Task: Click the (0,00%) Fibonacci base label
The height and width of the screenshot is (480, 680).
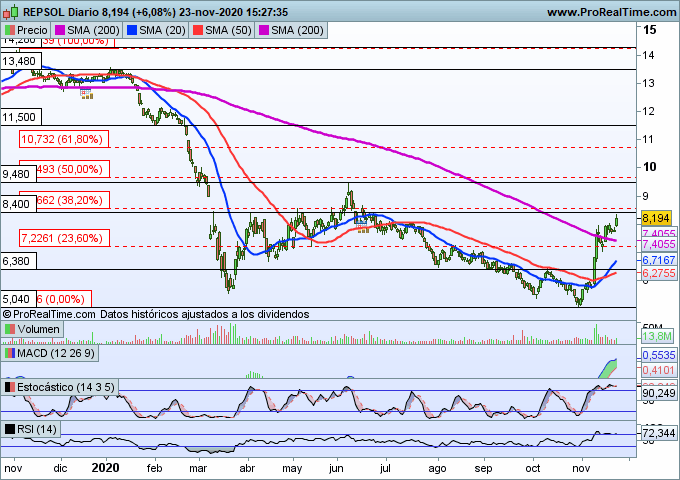Action: 64,299
